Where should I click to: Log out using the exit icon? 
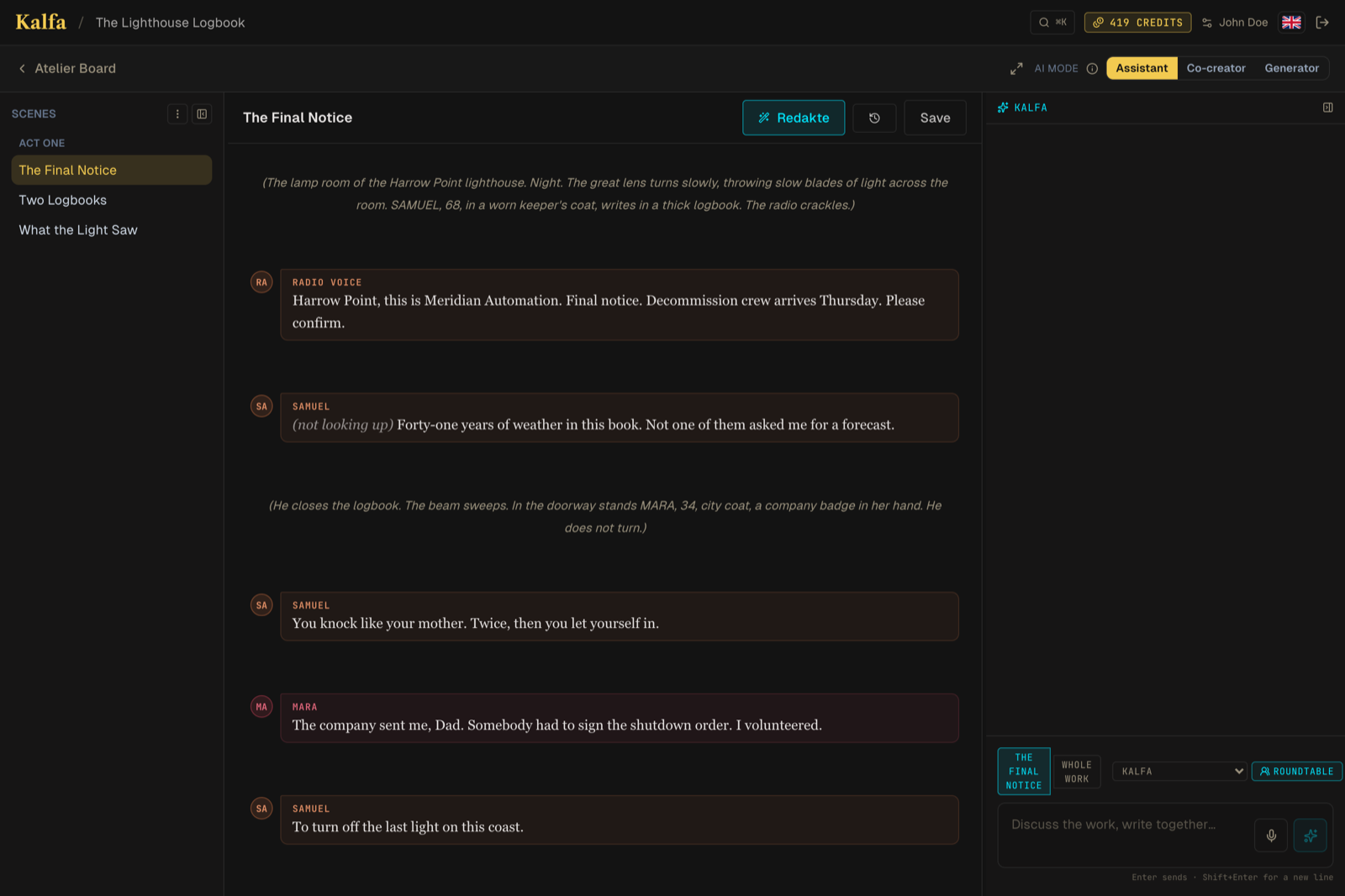tap(1322, 23)
